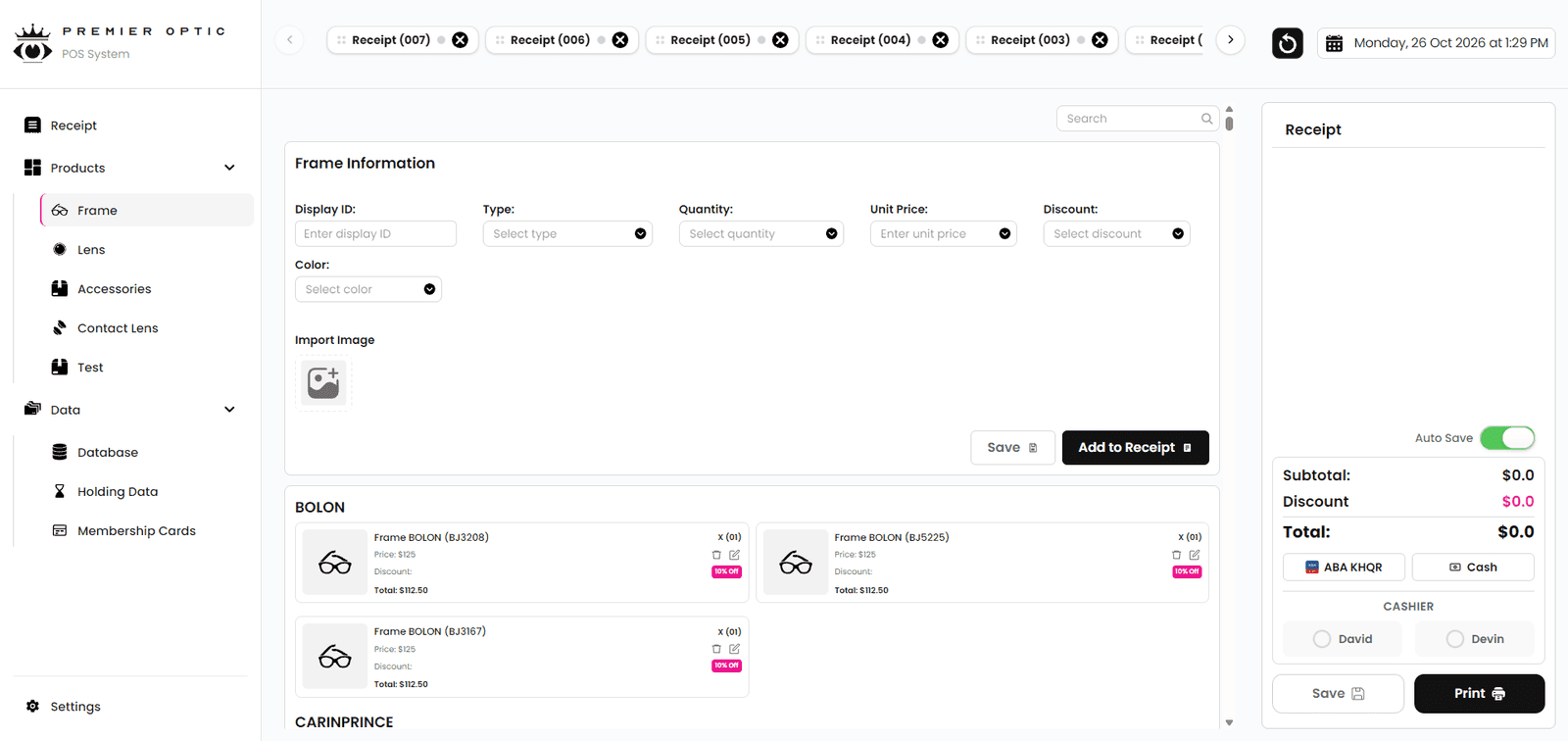Viewport: 1568px width, 741px height.
Task: Edit Frame BOLON (BJ5225) item
Action: coord(1195,555)
